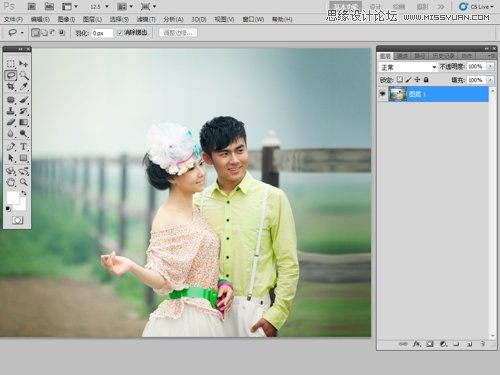Select the Dodge tool

click(23, 134)
